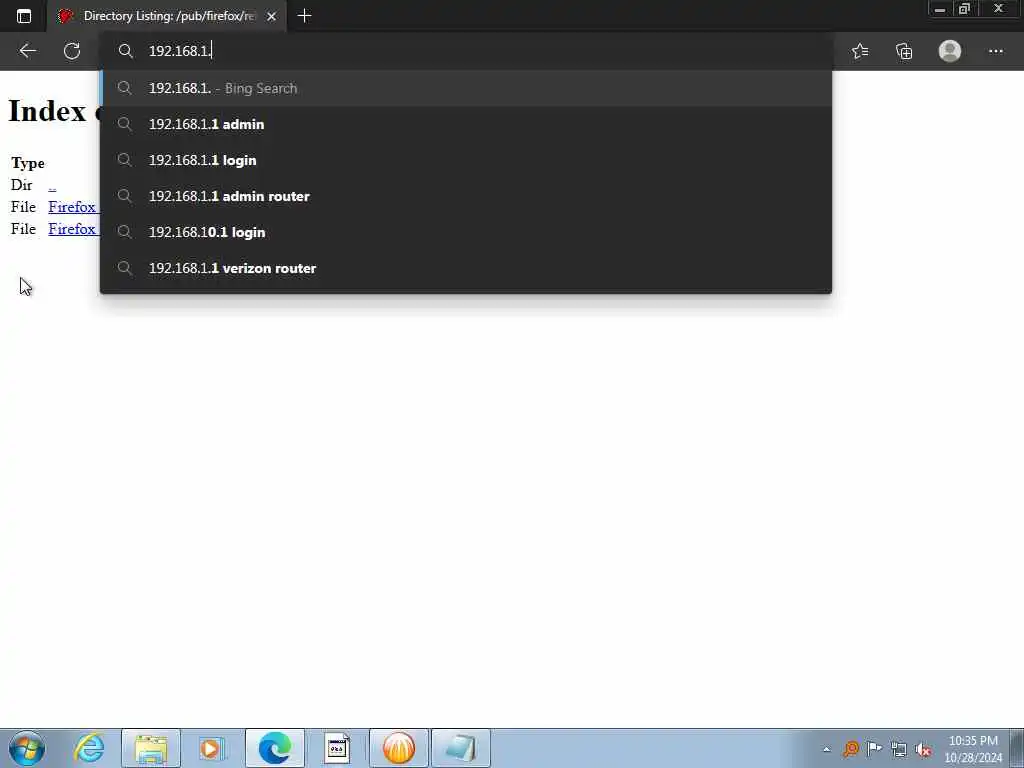Open the Favorites star icon
This screenshot has width=1024, height=768.
[860, 51]
